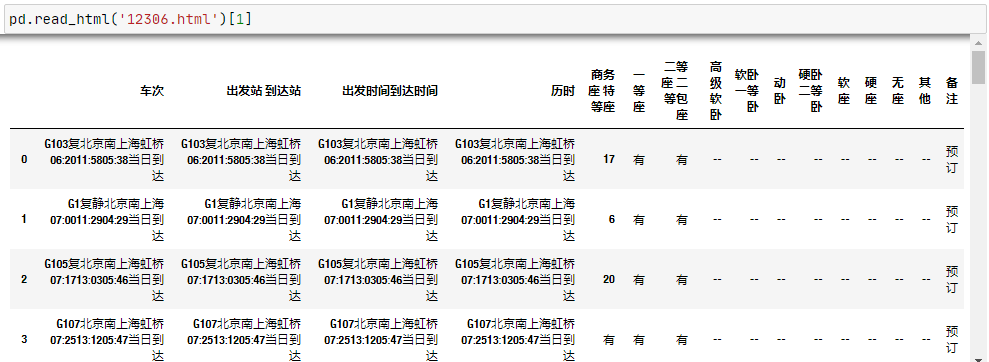Click the value 17 in G103 row
The width and height of the screenshot is (989, 362).
tap(609, 160)
